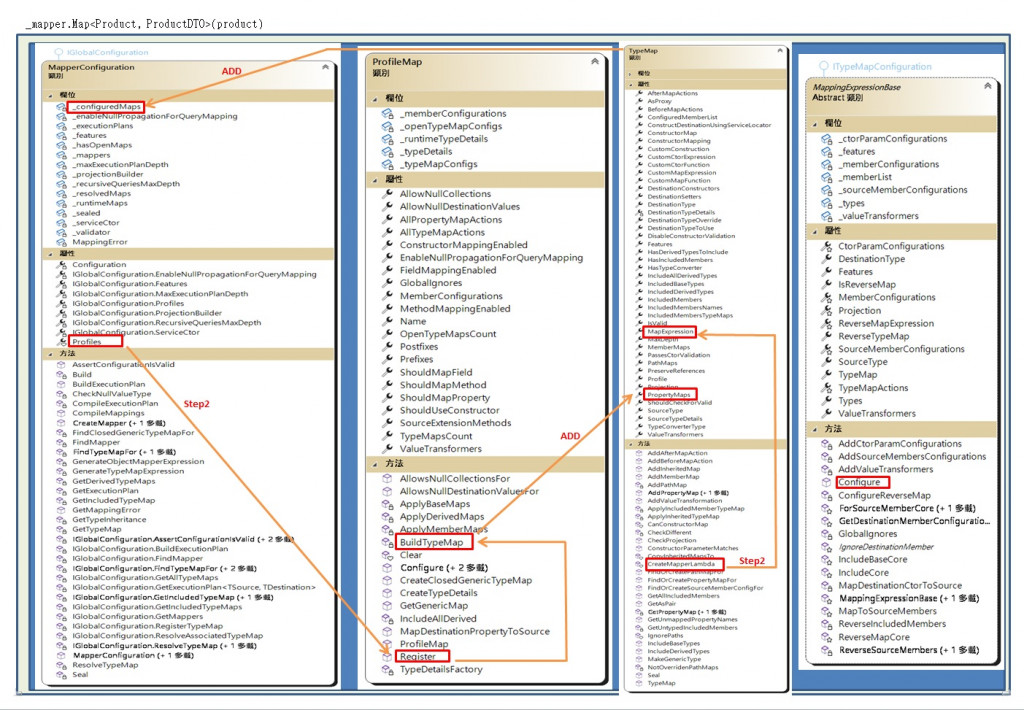Collapse the 方法 section of MappingExpressionBase
Screen dimensions: 1024x710
click(x=815, y=430)
